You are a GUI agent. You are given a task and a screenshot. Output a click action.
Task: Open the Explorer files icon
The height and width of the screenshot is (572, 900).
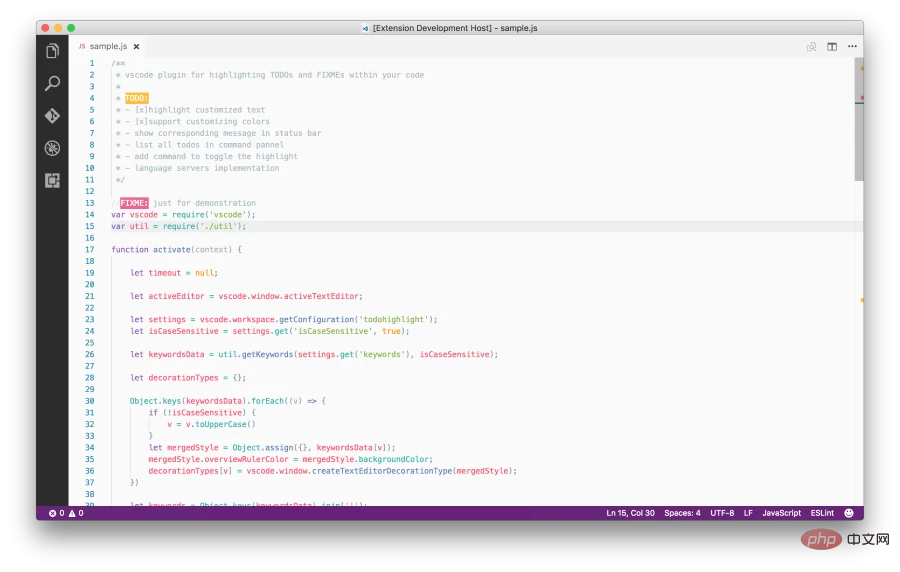coord(52,51)
